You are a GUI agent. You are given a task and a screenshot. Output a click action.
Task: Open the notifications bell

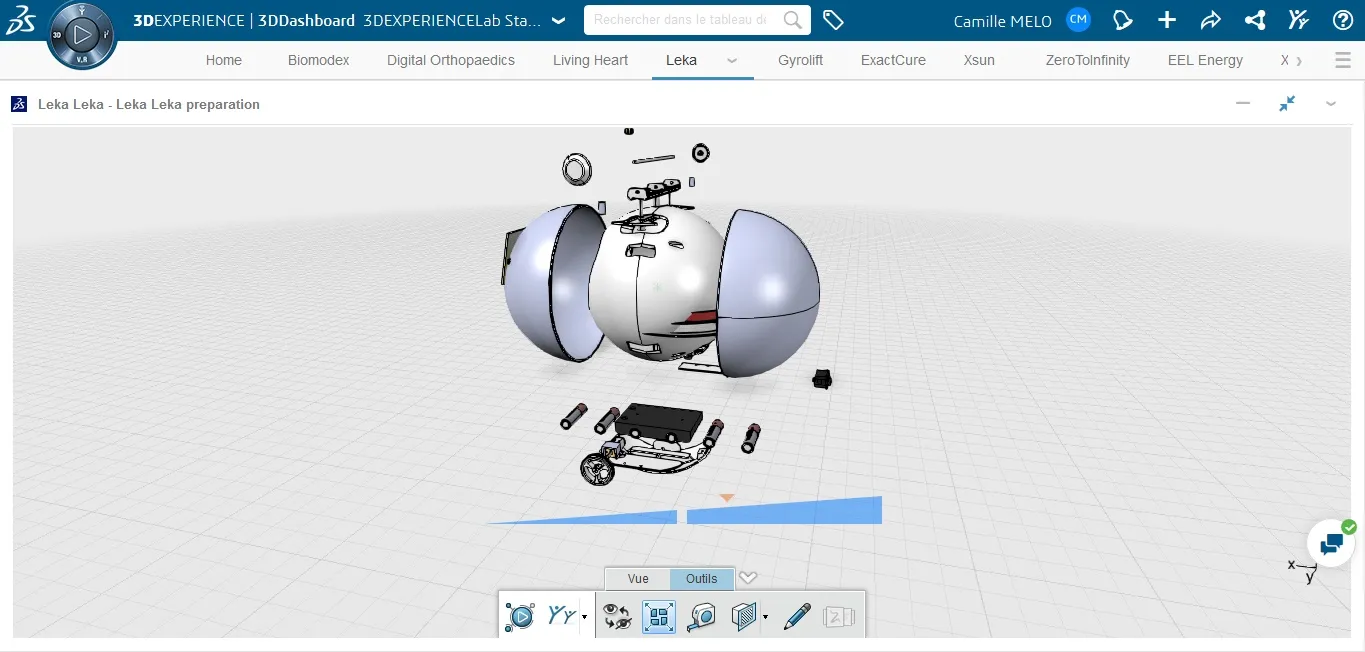(1123, 20)
